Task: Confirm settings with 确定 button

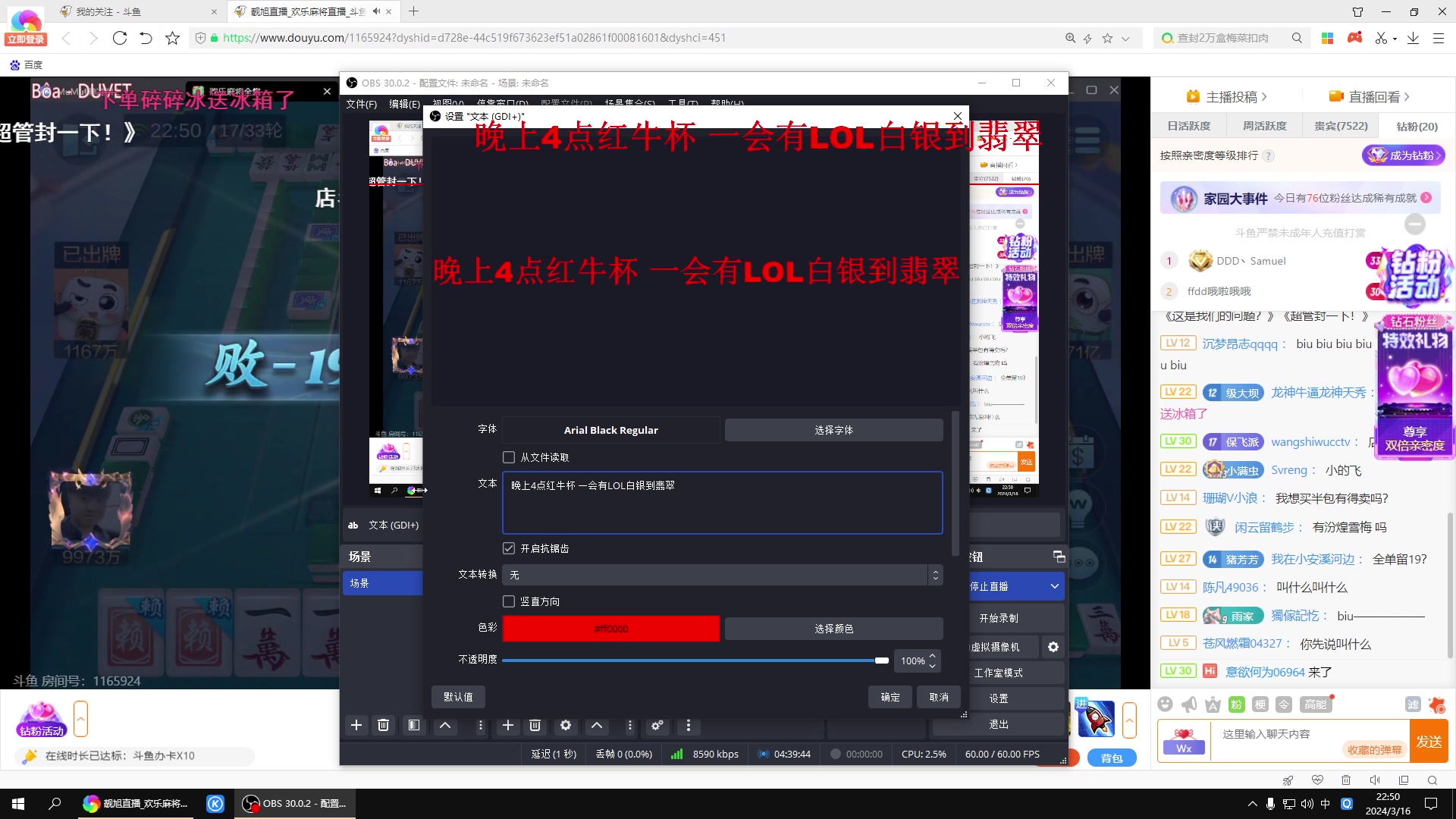Action: (890, 697)
